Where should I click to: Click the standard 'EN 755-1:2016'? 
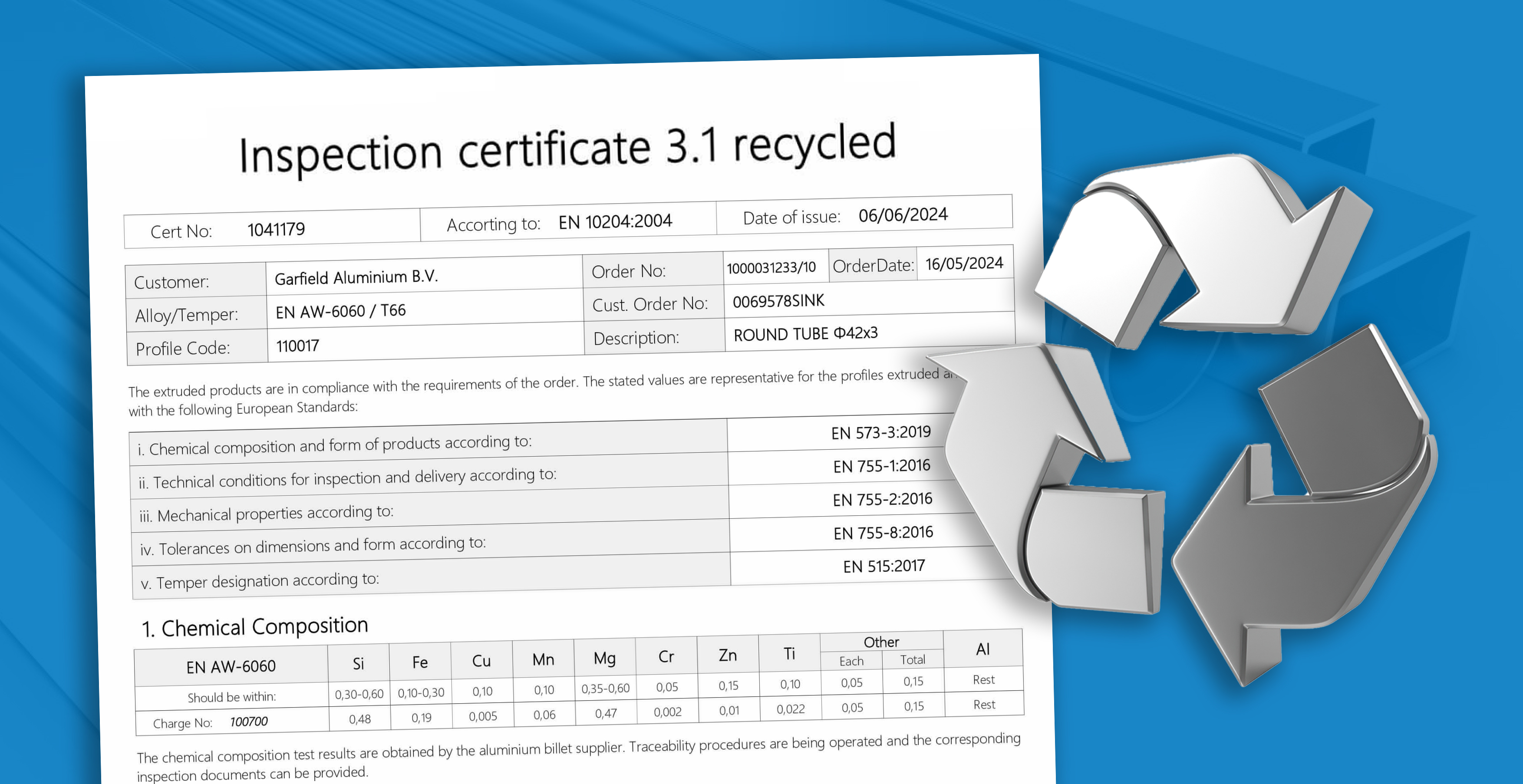[881, 466]
